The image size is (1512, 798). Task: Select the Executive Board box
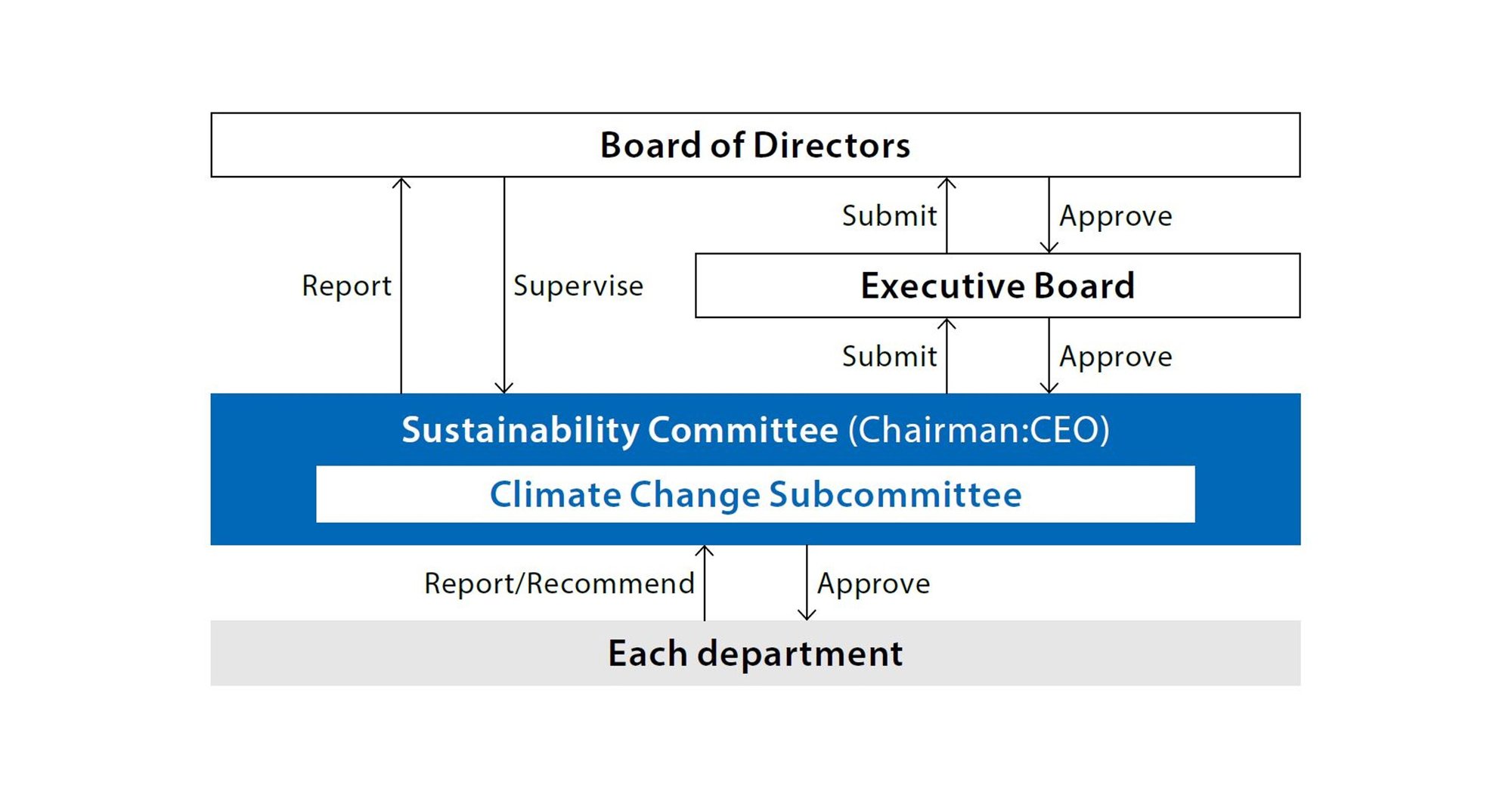[997, 286]
